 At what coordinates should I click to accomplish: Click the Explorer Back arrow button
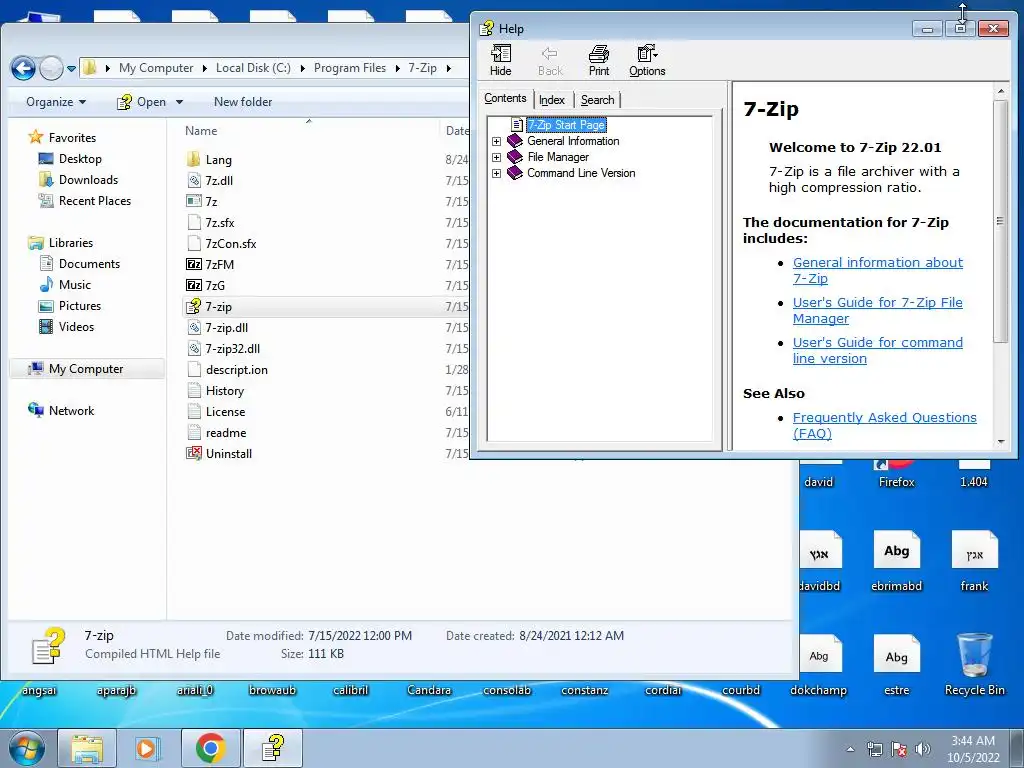tap(24, 68)
